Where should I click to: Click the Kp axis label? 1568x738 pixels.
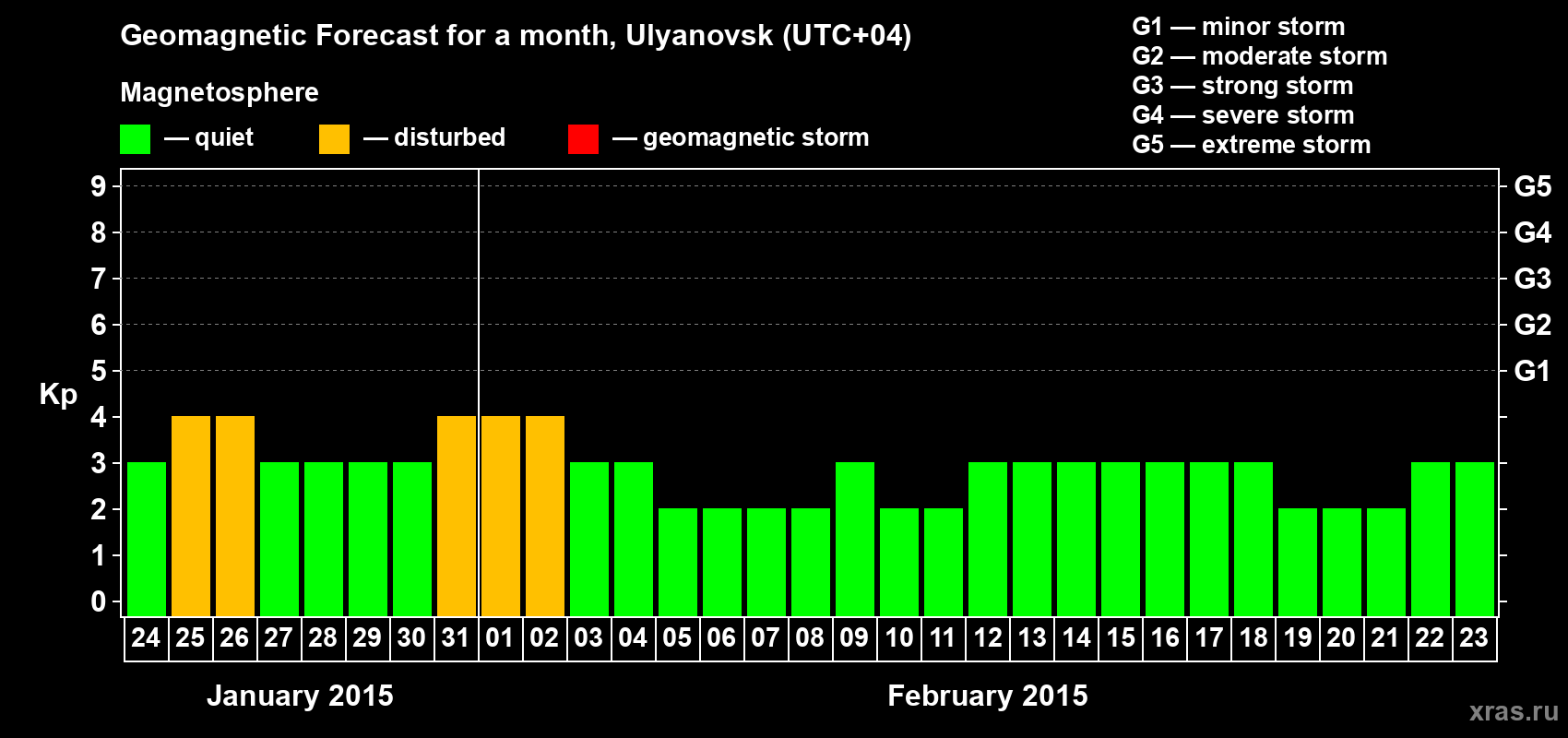[x=58, y=395]
